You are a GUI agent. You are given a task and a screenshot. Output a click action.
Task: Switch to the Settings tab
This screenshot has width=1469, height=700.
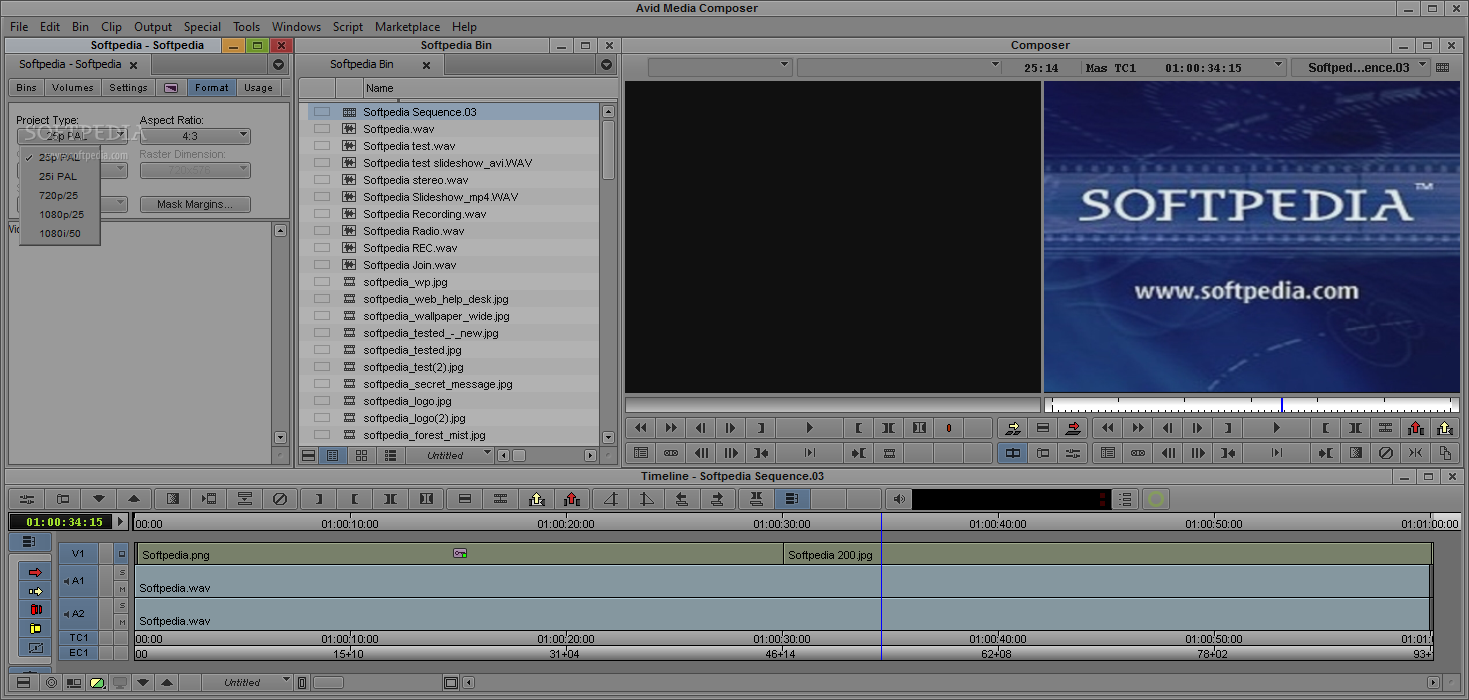point(128,88)
